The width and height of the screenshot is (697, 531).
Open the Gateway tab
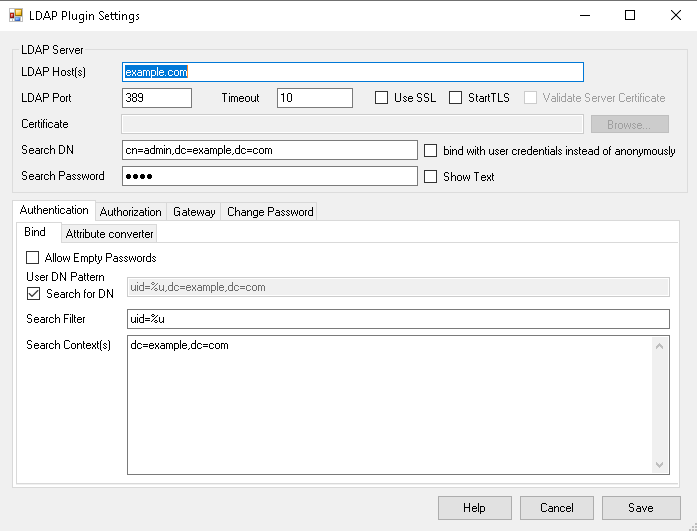tap(194, 212)
